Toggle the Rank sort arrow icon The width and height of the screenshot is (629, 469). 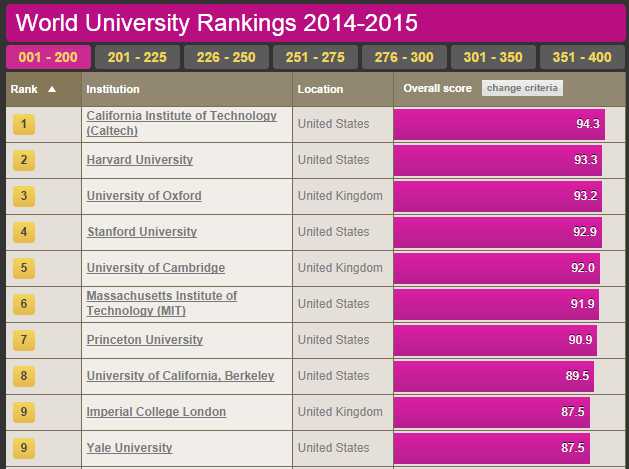[52, 89]
